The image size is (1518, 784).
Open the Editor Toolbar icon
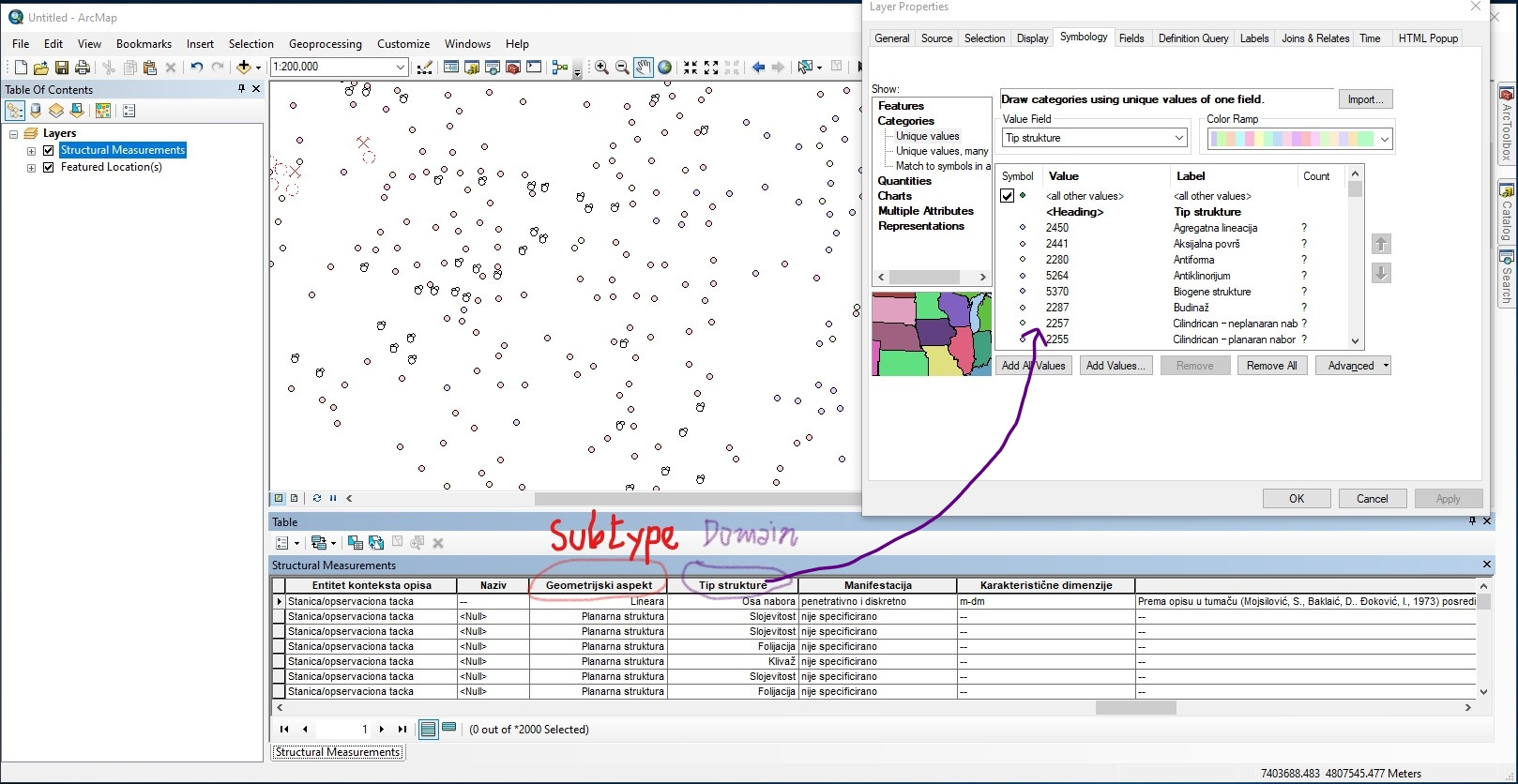tap(424, 67)
